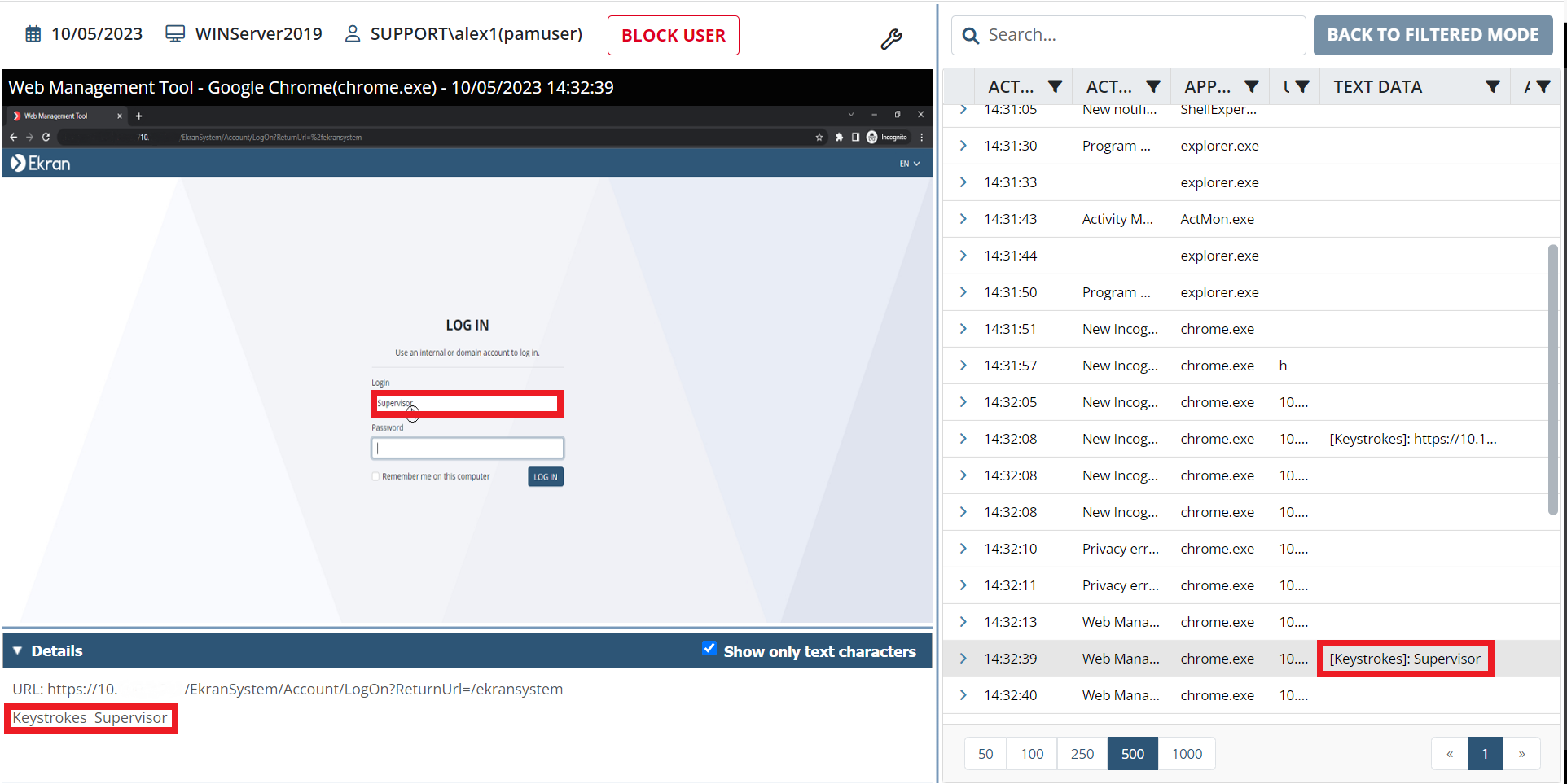The height and width of the screenshot is (784, 1567).
Task: Select the [Keystrokes]: Supervisor cell
Action: click(1405, 659)
